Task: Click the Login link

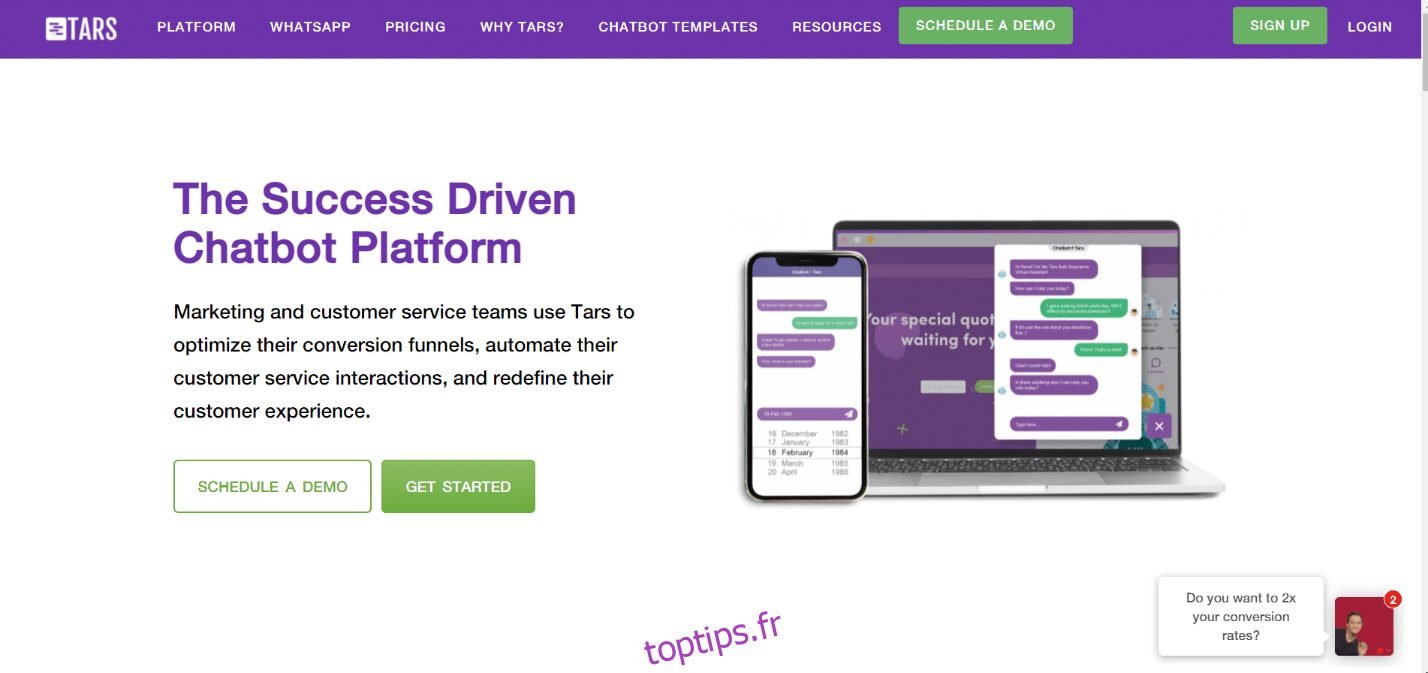Action: coord(1369,27)
